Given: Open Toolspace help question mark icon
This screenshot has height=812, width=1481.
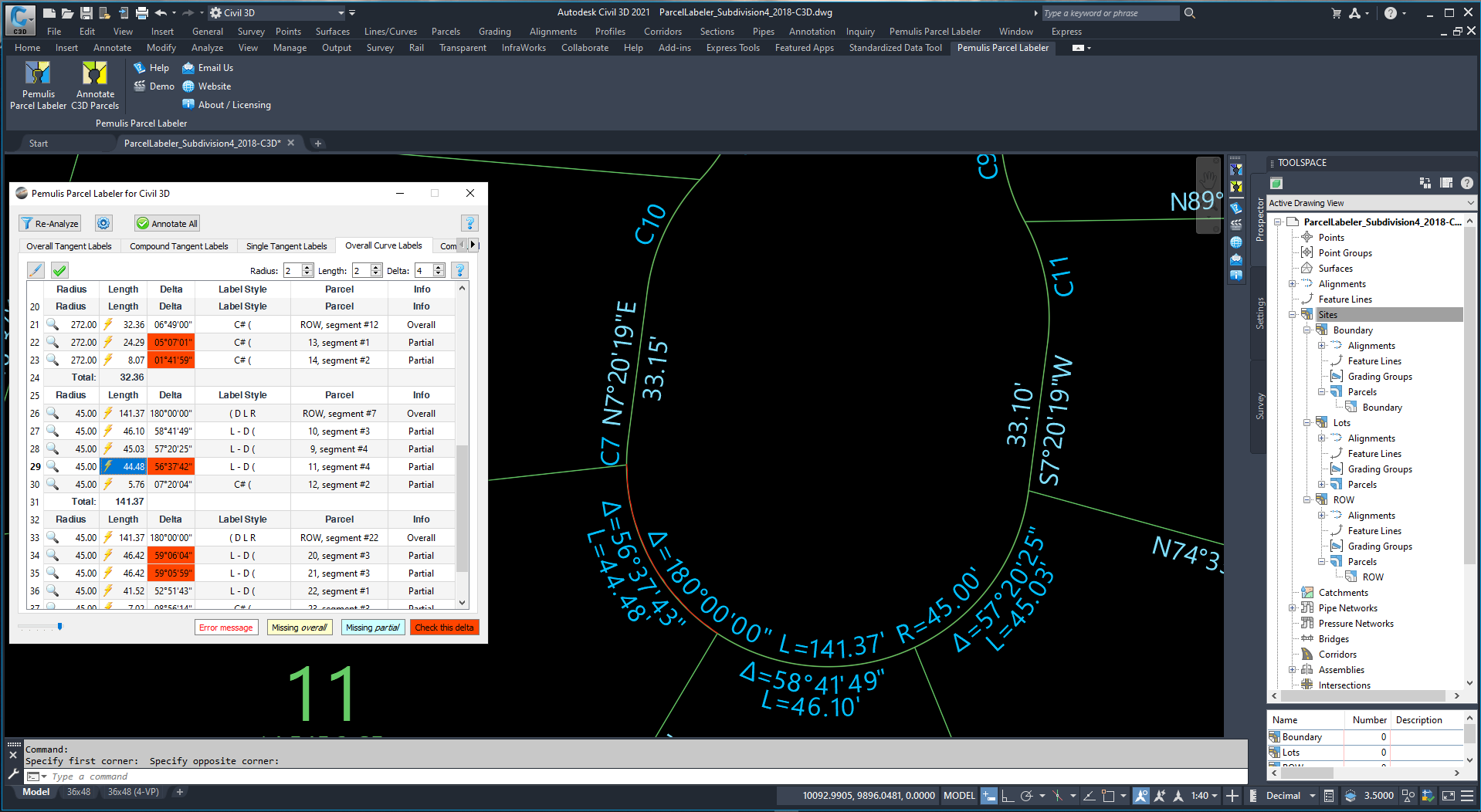Looking at the screenshot, I should 1466,183.
